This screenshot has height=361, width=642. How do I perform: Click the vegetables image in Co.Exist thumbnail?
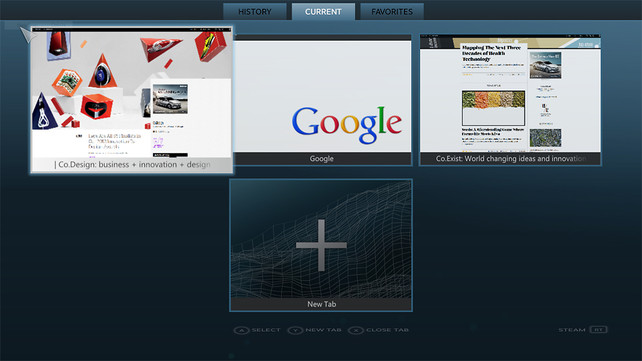[493, 100]
